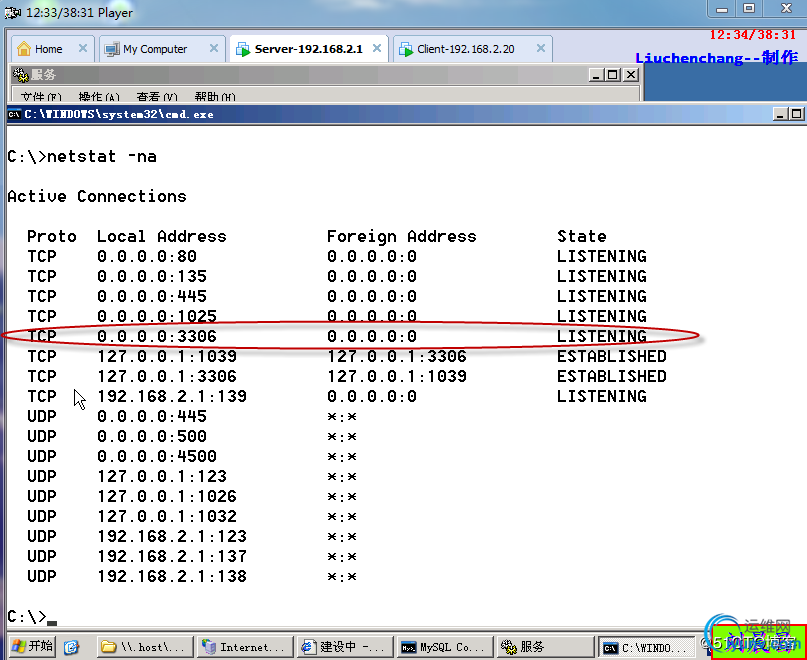Open the \\.host\ folder taskbar button
Viewport: 807px width, 660px height.
click(145, 647)
